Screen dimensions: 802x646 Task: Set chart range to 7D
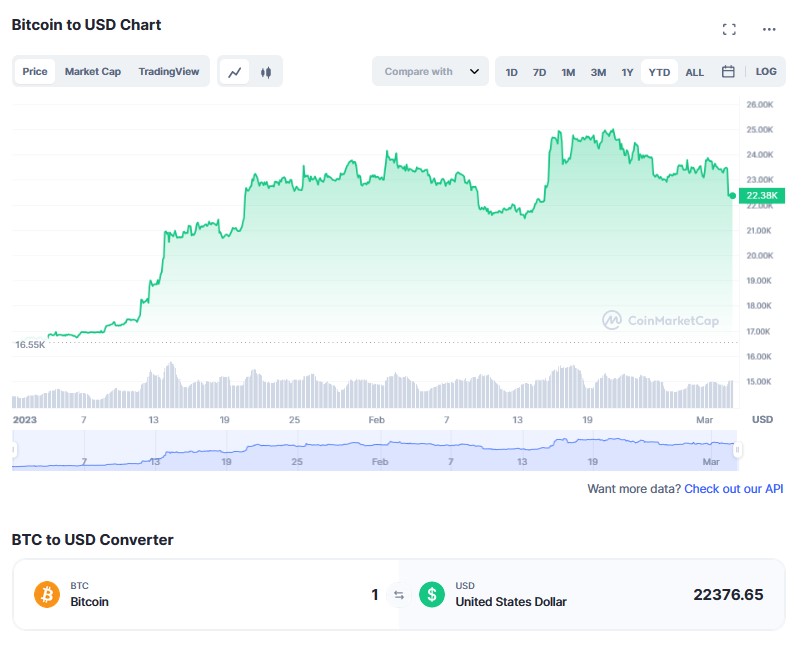[x=540, y=72]
